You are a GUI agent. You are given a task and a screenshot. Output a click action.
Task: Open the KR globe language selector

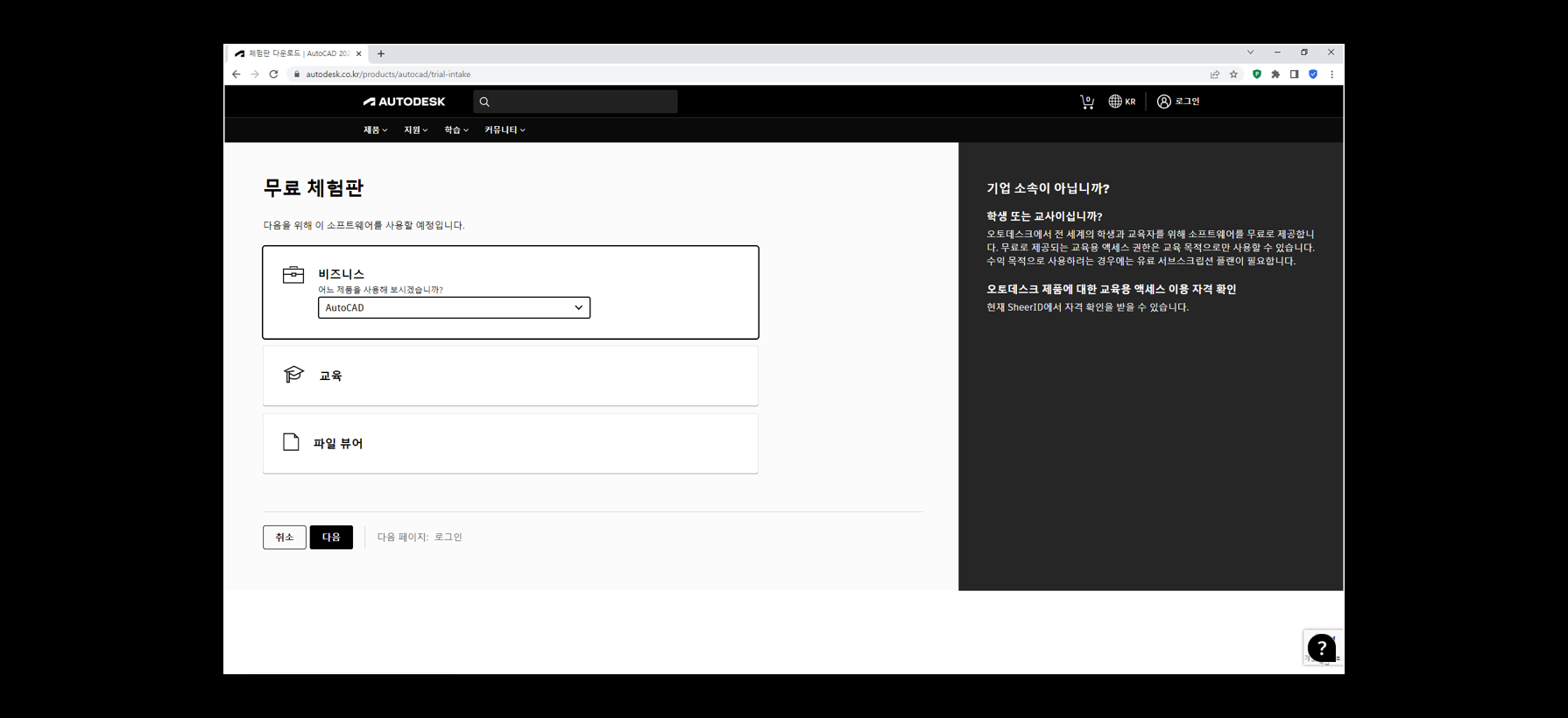coord(1122,102)
